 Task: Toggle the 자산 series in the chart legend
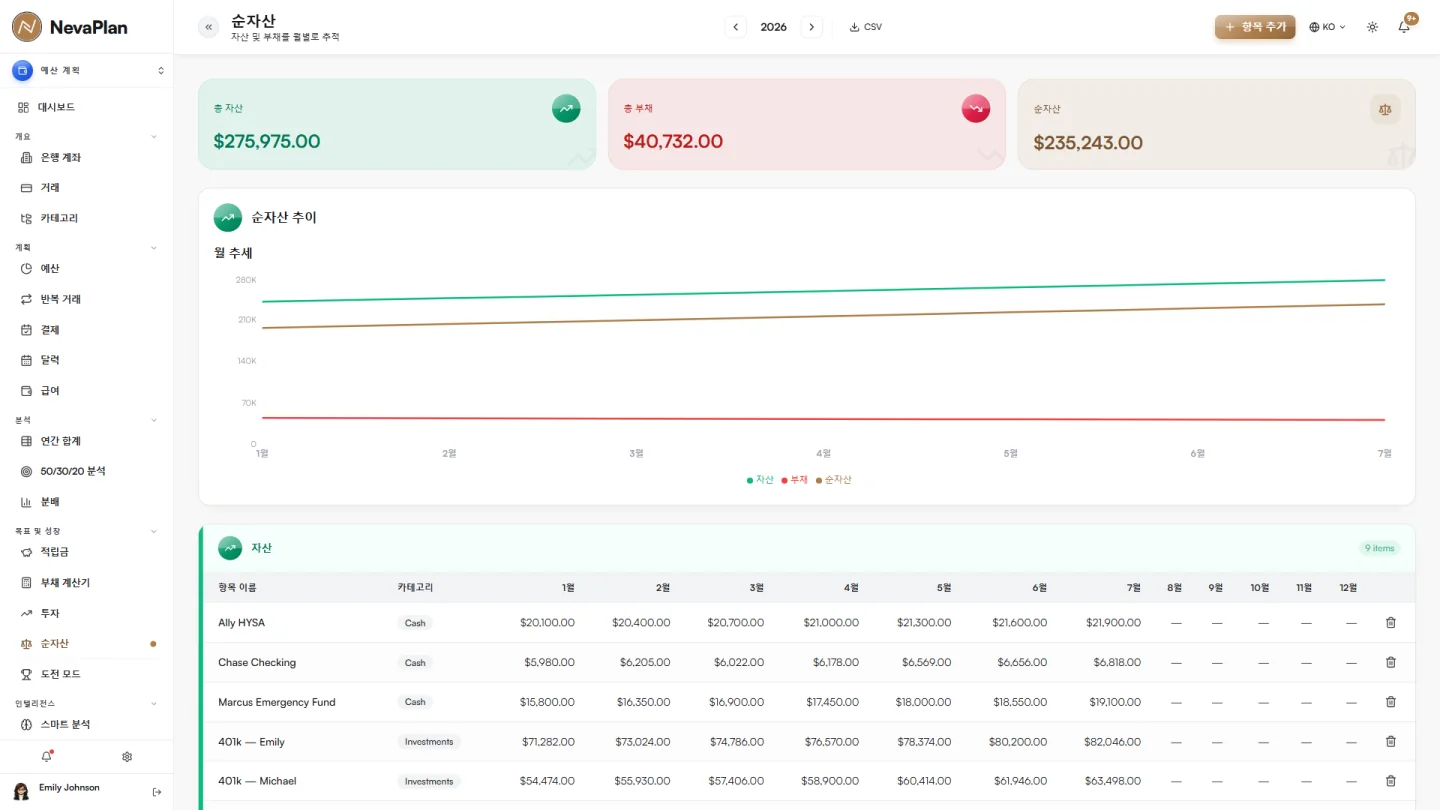[x=761, y=480]
